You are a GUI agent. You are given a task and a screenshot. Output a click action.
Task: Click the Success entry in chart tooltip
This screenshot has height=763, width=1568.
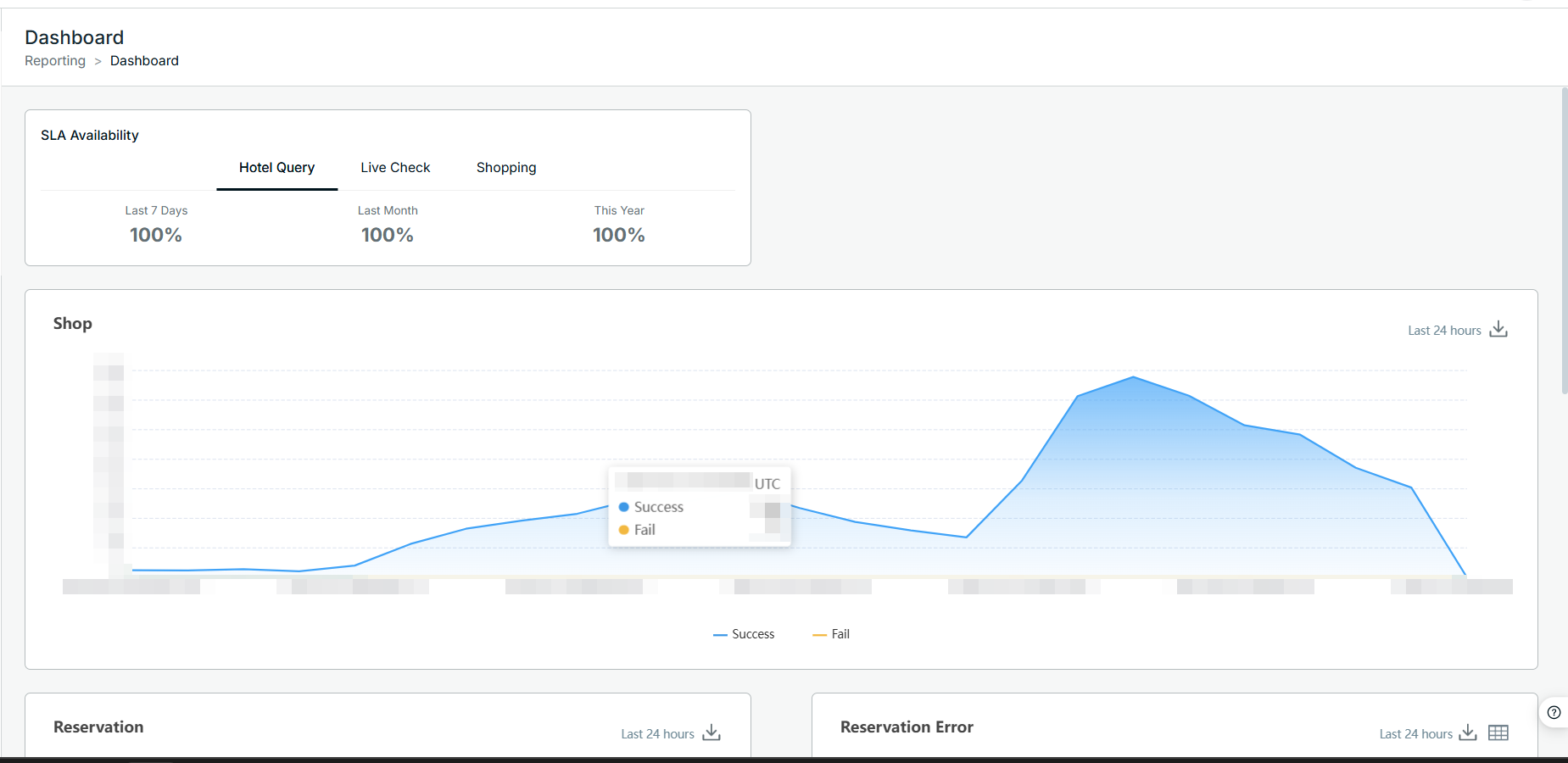tap(651, 507)
